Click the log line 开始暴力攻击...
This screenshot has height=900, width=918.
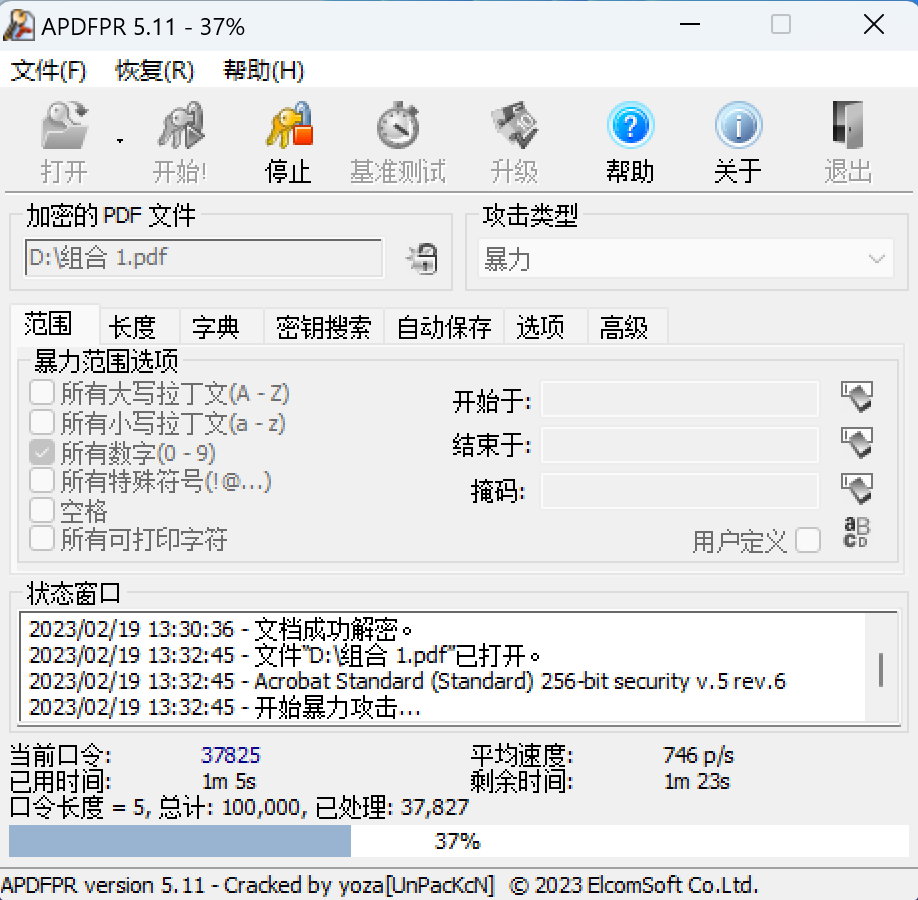[224, 708]
